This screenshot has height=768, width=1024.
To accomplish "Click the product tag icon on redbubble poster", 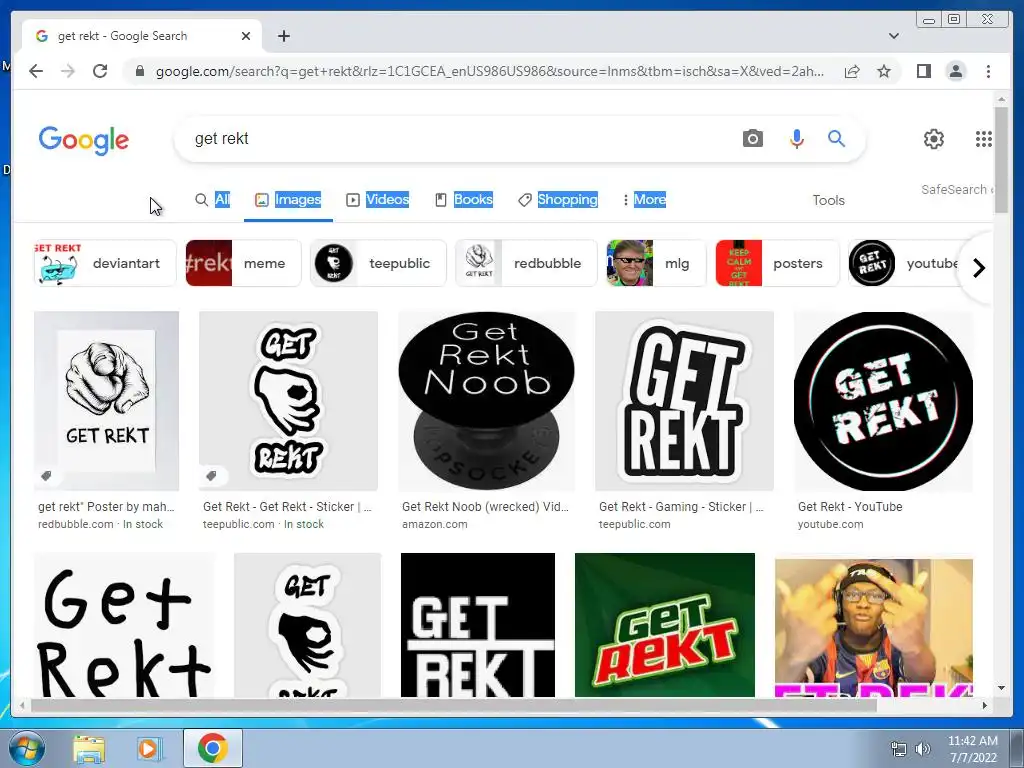I will (46, 475).
